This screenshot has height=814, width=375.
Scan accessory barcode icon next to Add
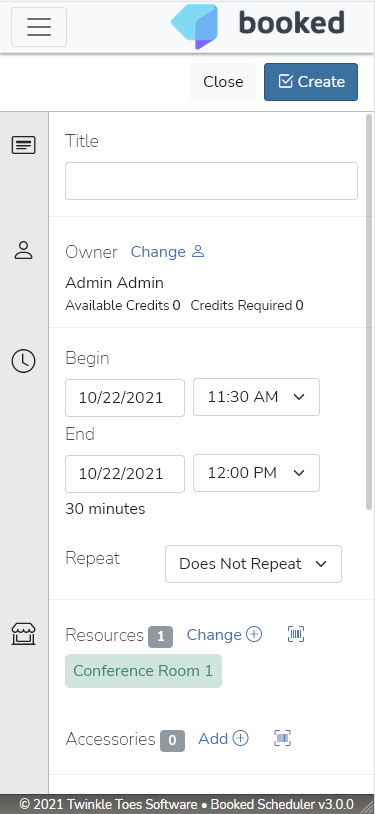283,738
